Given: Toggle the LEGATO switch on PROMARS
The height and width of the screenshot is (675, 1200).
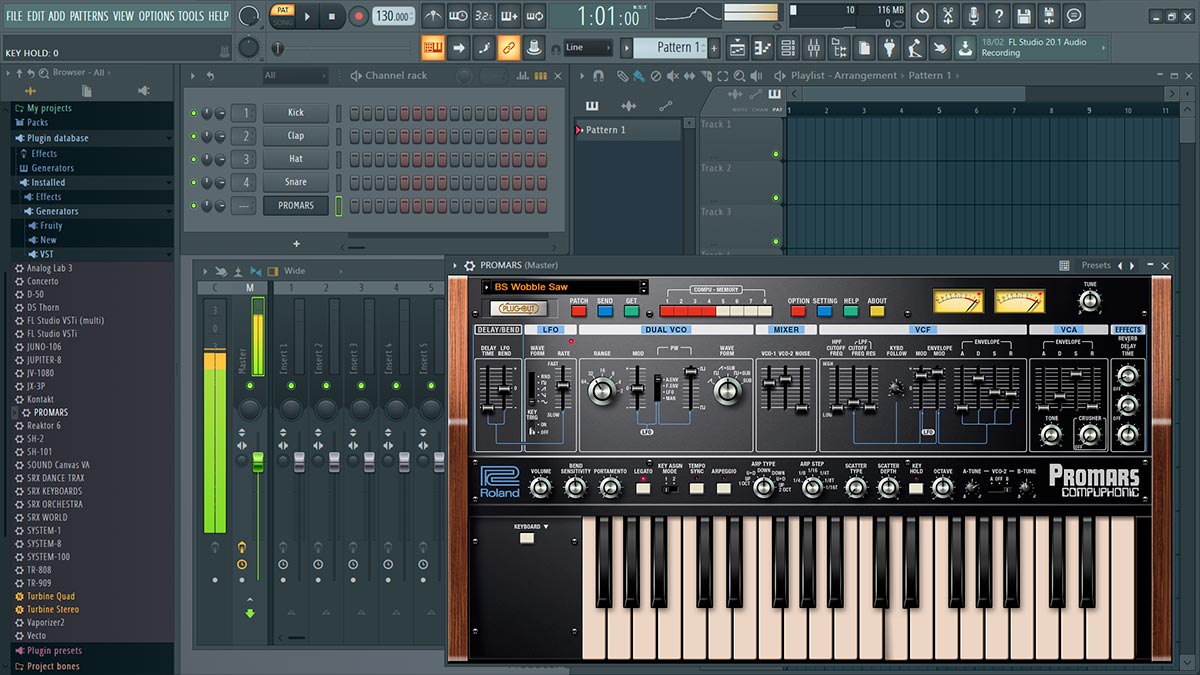Looking at the screenshot, I should (x=643, y=488).
